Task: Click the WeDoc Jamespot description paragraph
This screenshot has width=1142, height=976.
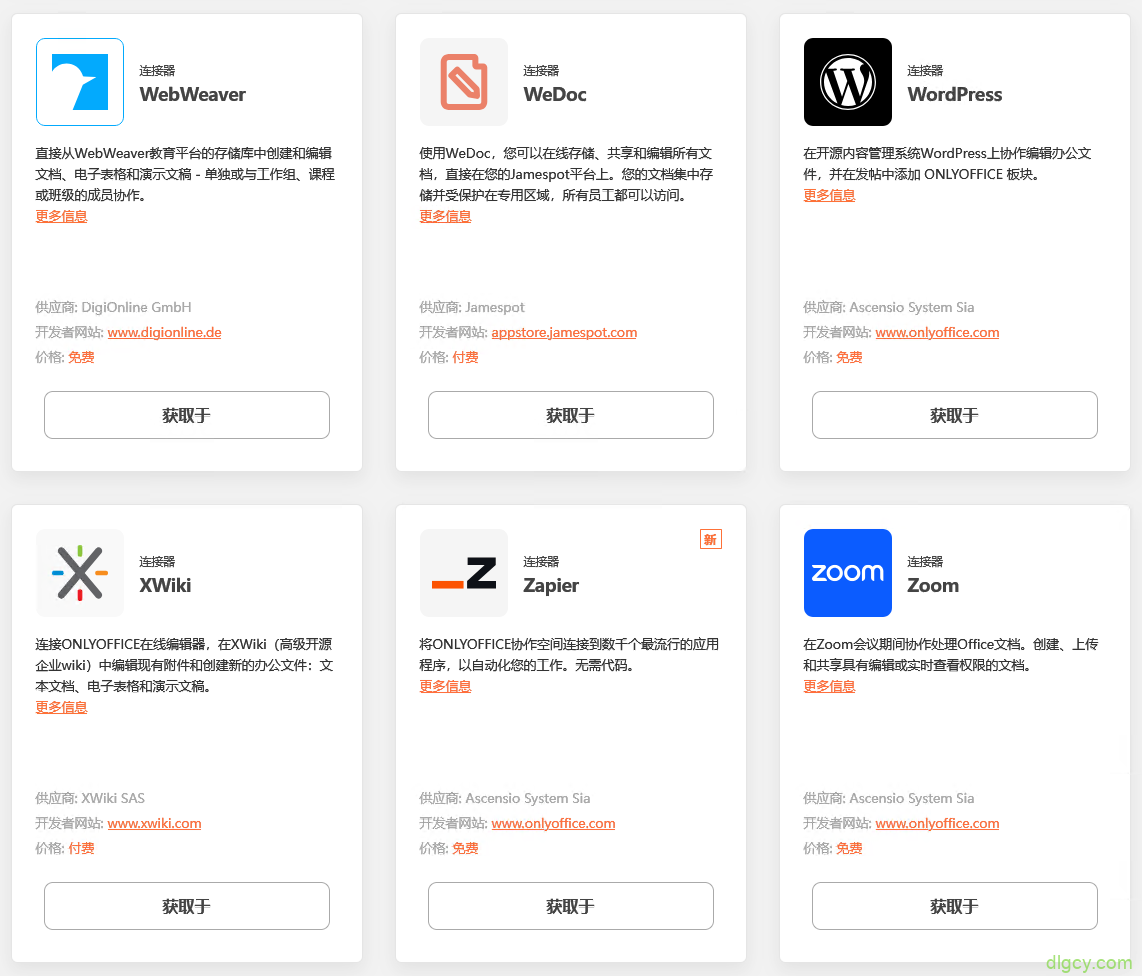Action: [x=566, y=174]
